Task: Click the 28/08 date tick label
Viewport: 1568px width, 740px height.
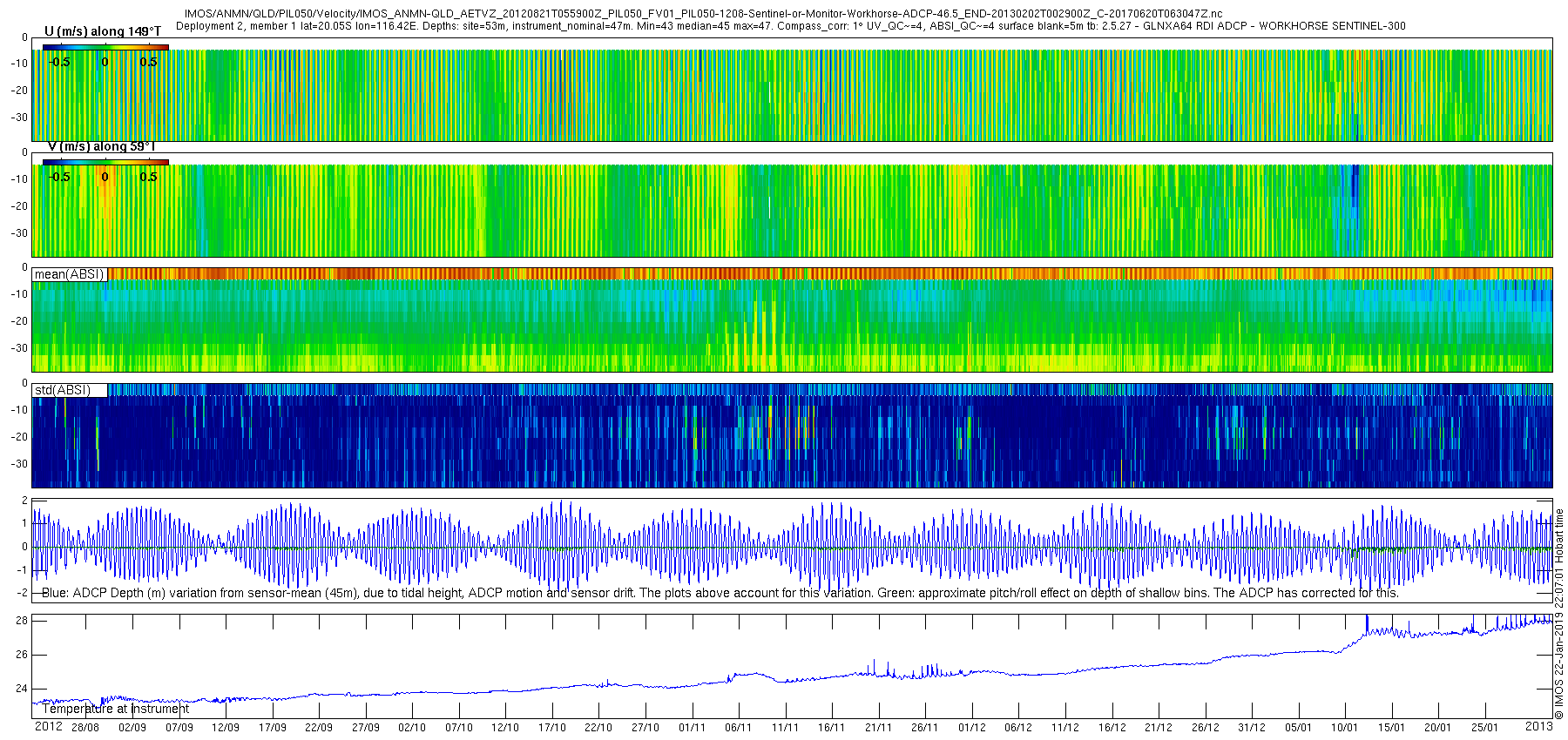Action: (85, 728)
